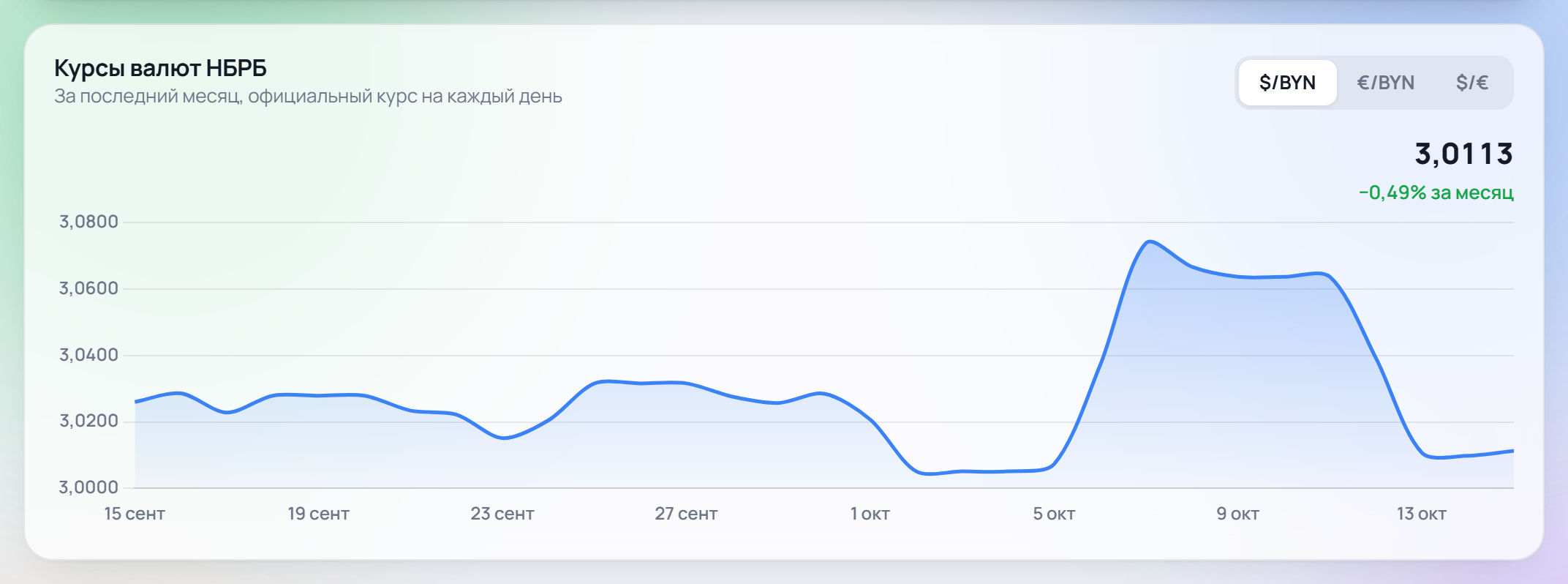Select the $/BYN currency tab
This screenshot has width=1568, height=584.
tap(1287, 83)
